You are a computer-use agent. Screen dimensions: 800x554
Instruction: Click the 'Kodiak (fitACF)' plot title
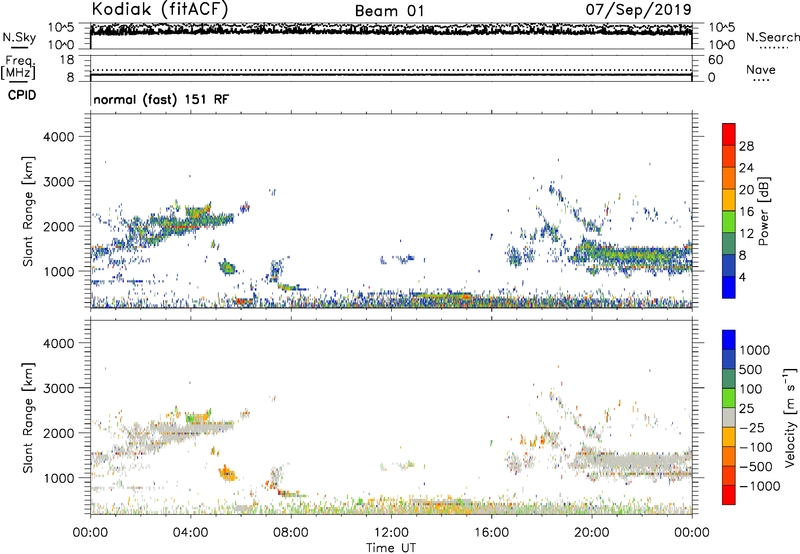160,10
